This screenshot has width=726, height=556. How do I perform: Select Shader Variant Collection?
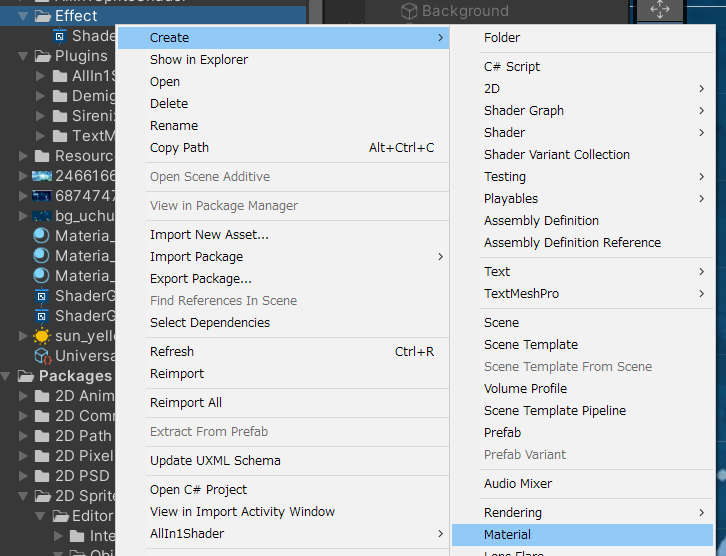pyautogui.click(x=582, y=155)
